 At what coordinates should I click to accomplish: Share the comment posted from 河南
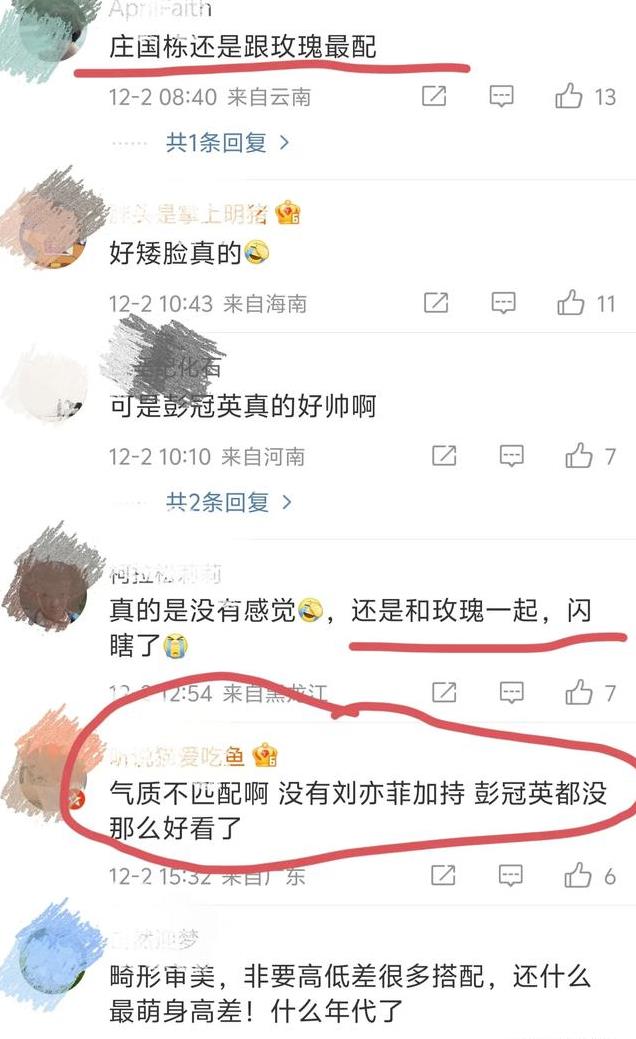(x=444, y=456)
